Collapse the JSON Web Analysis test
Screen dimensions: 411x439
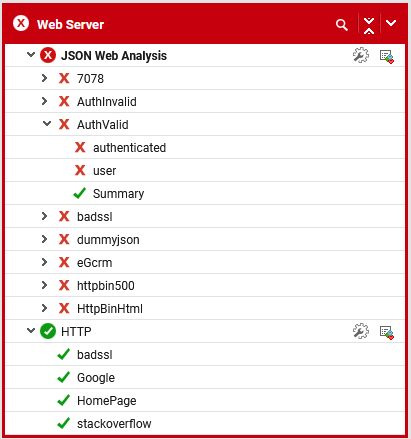31,54
